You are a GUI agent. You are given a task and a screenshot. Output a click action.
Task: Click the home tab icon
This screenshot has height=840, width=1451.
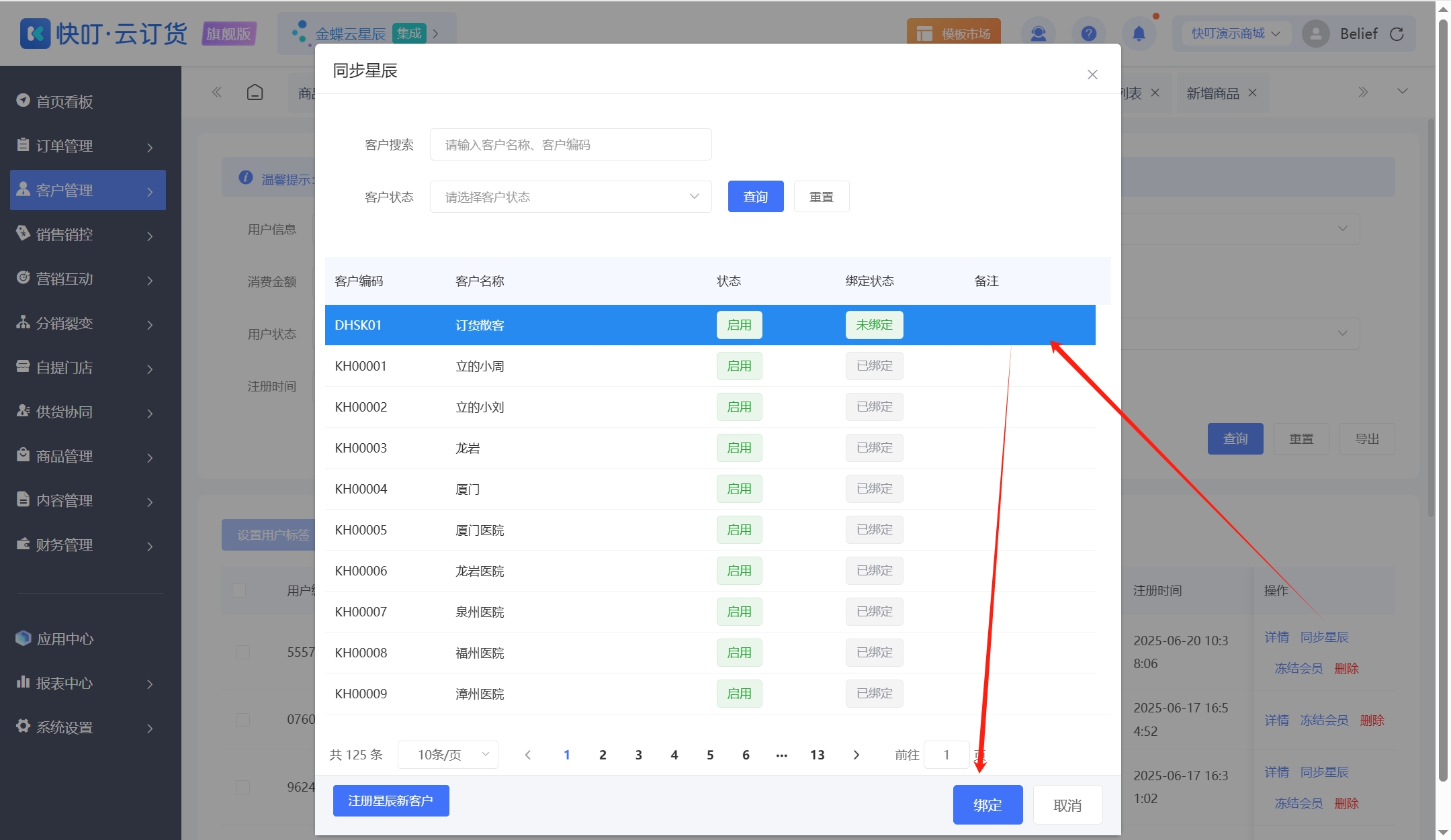tap(255, 93)
